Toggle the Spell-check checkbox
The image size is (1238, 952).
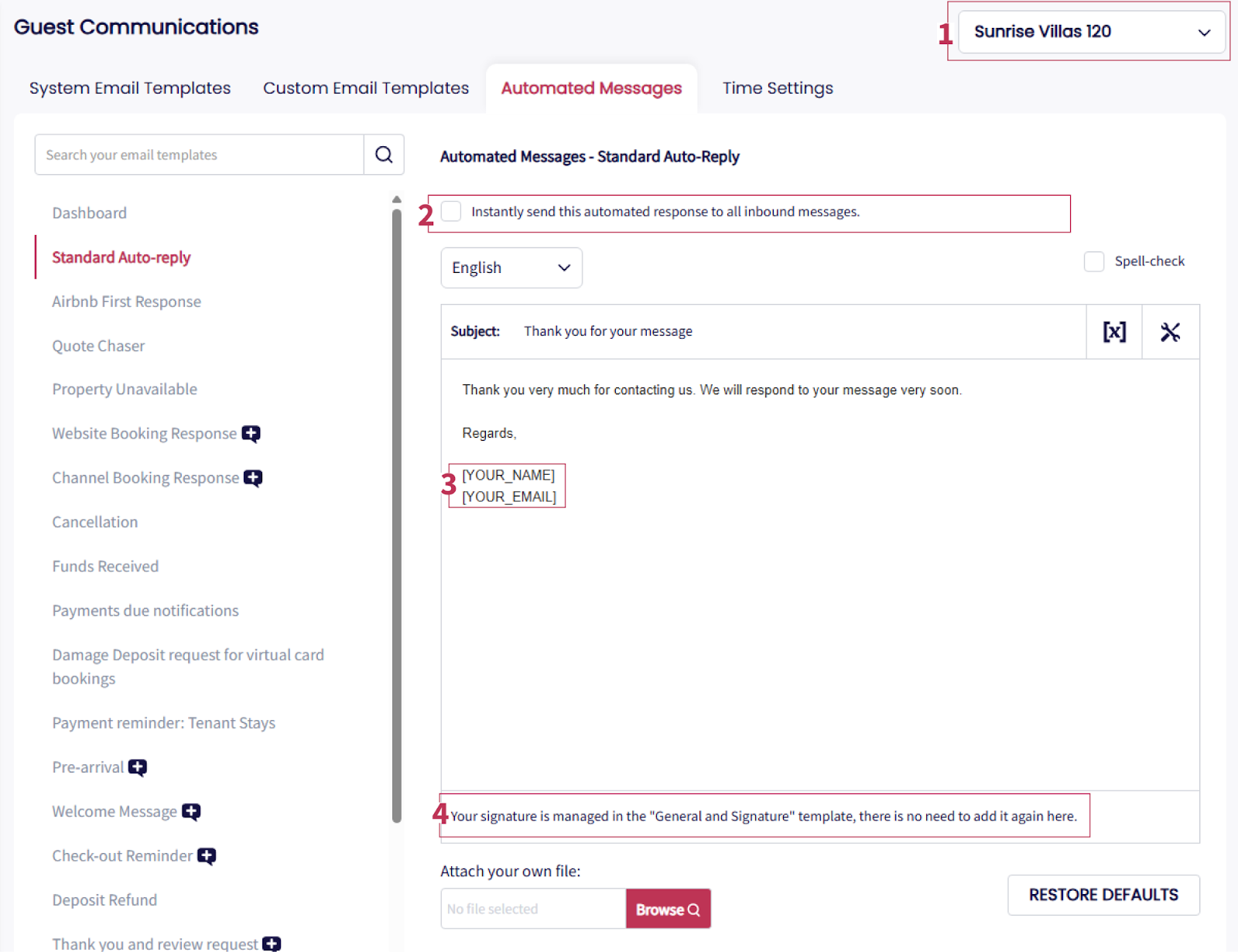pyautogui.click(x=1094, y=261)
